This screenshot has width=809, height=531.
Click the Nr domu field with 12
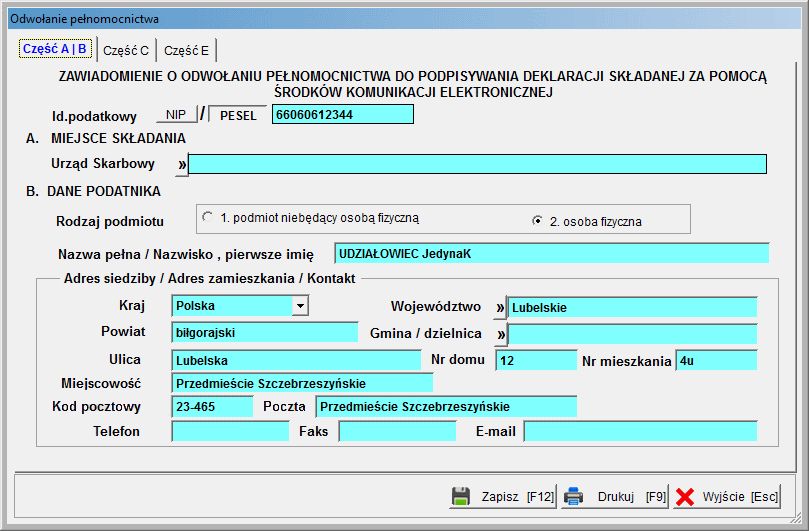point(536,360)
